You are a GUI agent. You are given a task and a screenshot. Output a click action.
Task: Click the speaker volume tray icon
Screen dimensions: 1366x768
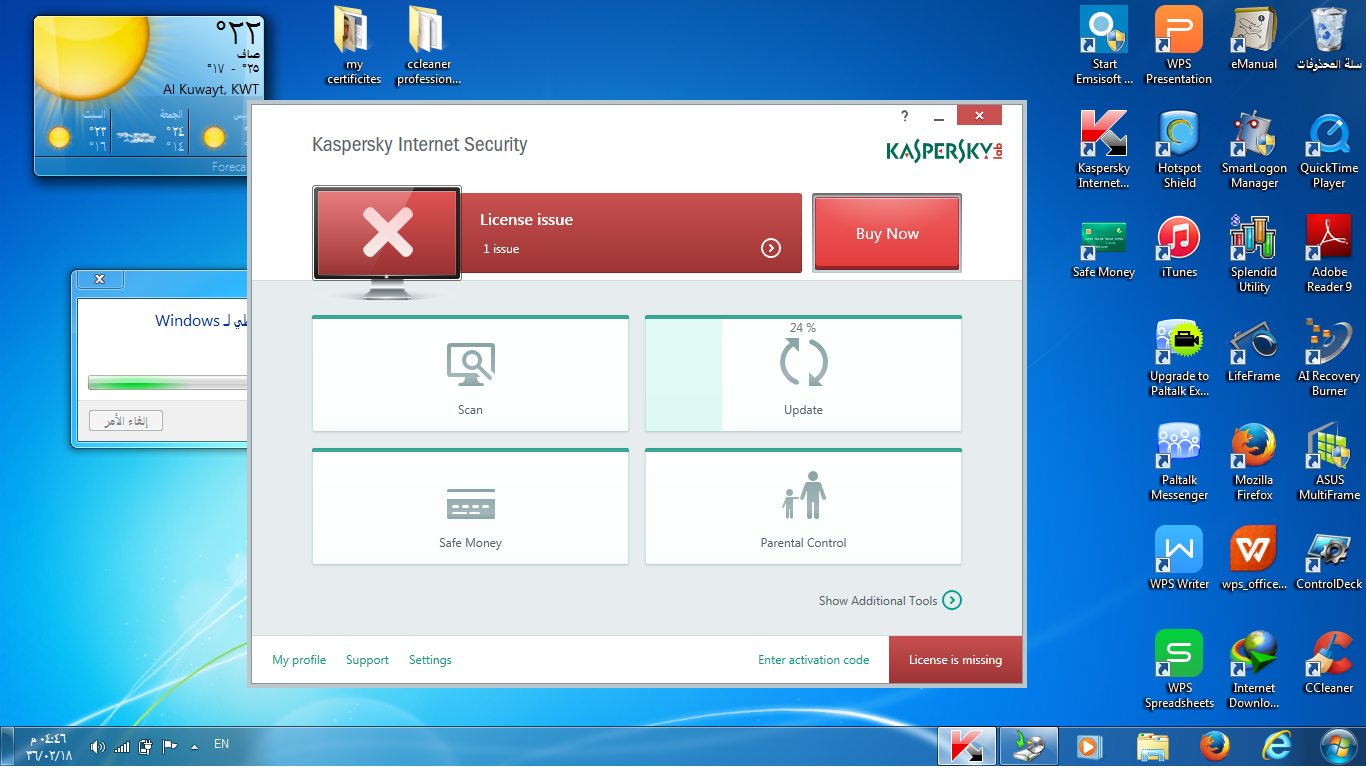98,746
